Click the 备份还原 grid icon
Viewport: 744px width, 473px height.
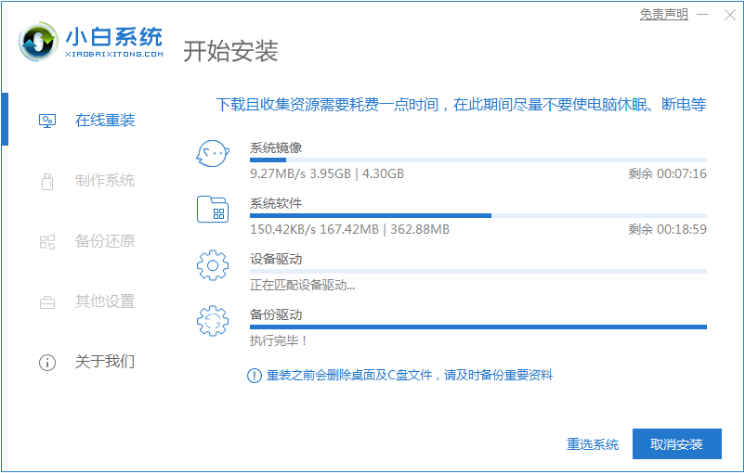click(x=47, y=241)
